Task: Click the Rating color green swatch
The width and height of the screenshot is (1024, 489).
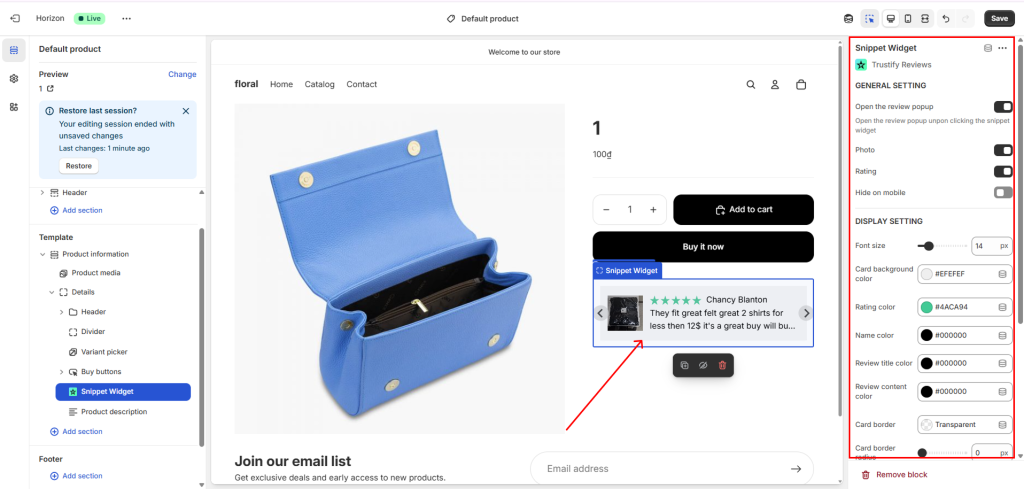Action: (x=926, y=307)
